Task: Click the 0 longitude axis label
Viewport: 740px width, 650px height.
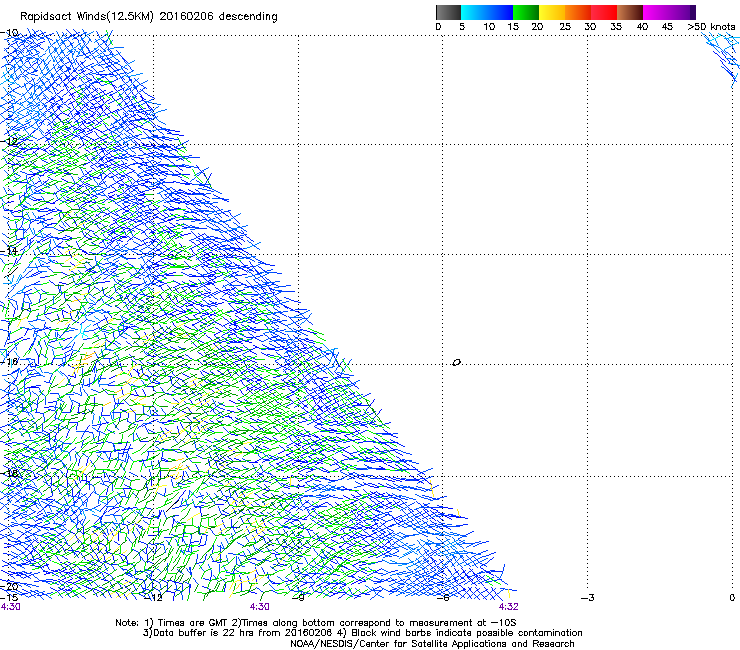Action: point(732,598)
